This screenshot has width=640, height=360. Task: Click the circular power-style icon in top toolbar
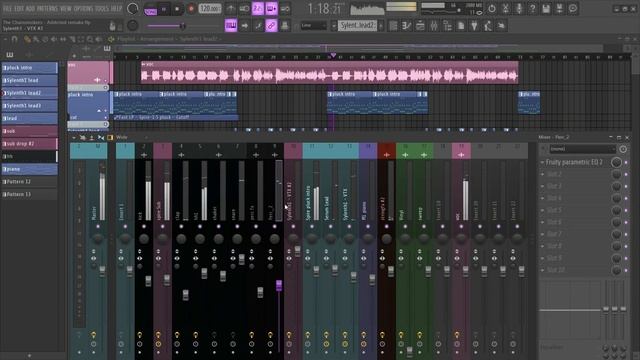[492, 9]
